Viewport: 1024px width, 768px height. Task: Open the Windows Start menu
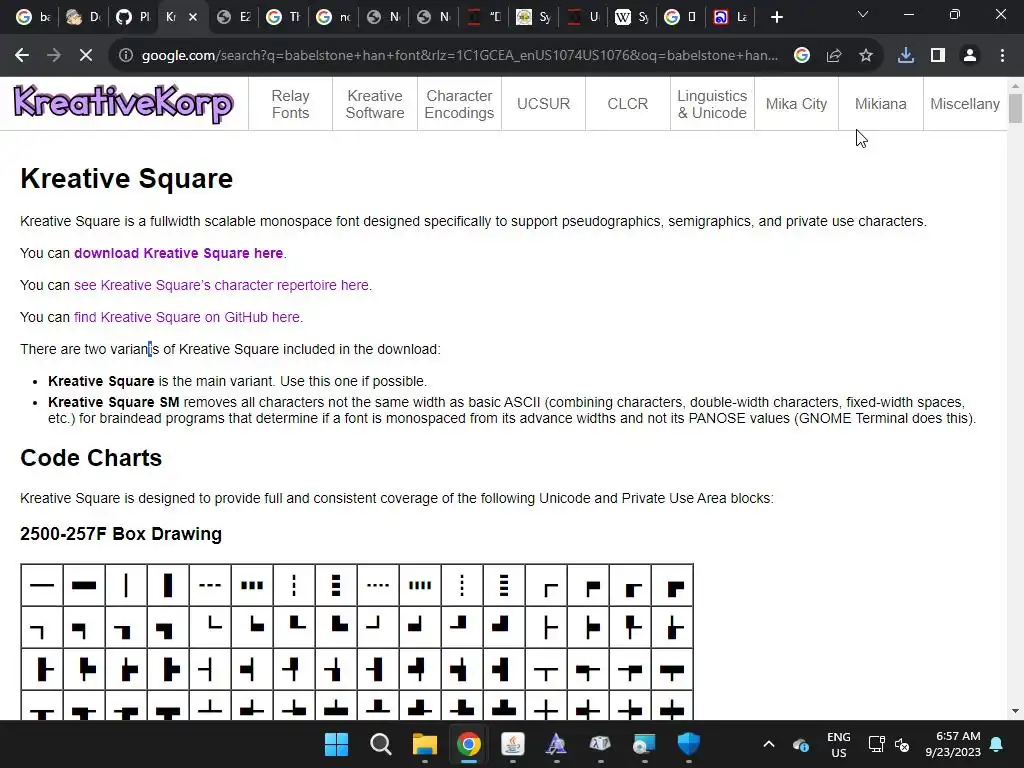(337, 744)
